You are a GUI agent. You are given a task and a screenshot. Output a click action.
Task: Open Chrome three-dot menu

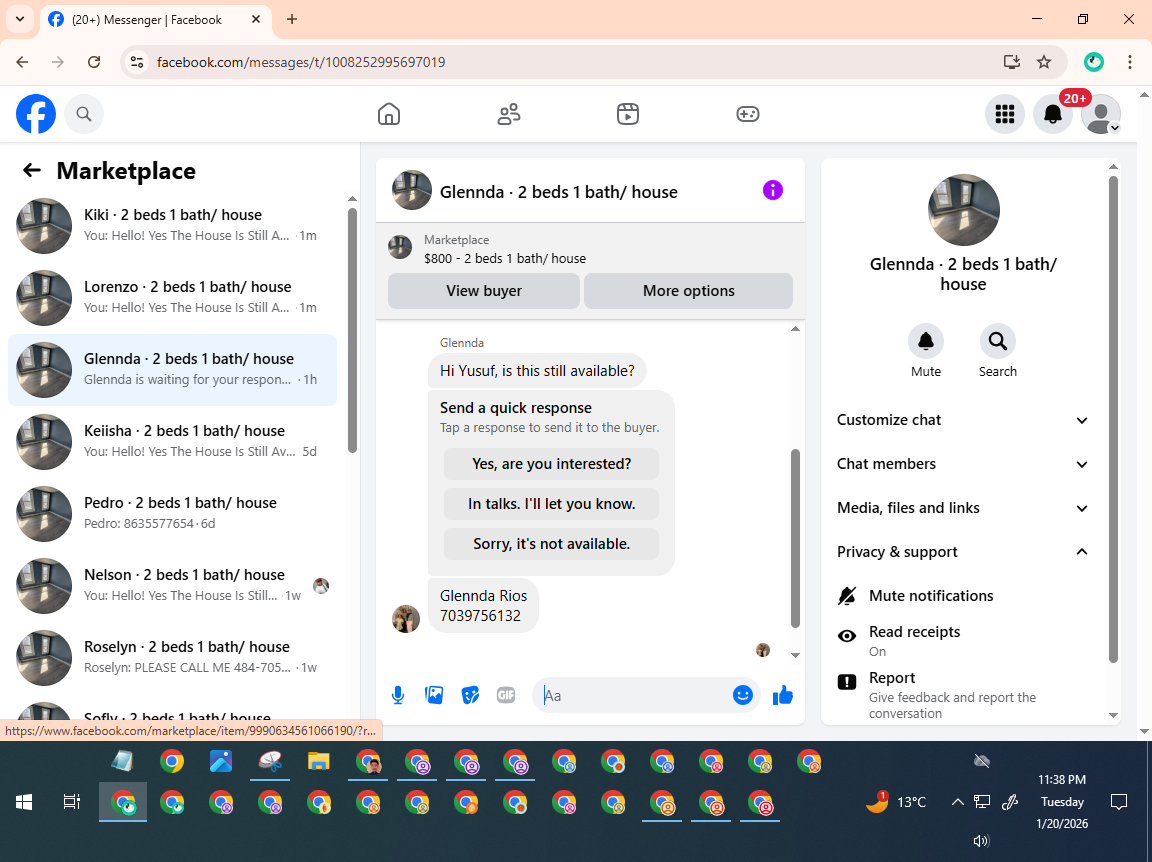(1130, 62)
